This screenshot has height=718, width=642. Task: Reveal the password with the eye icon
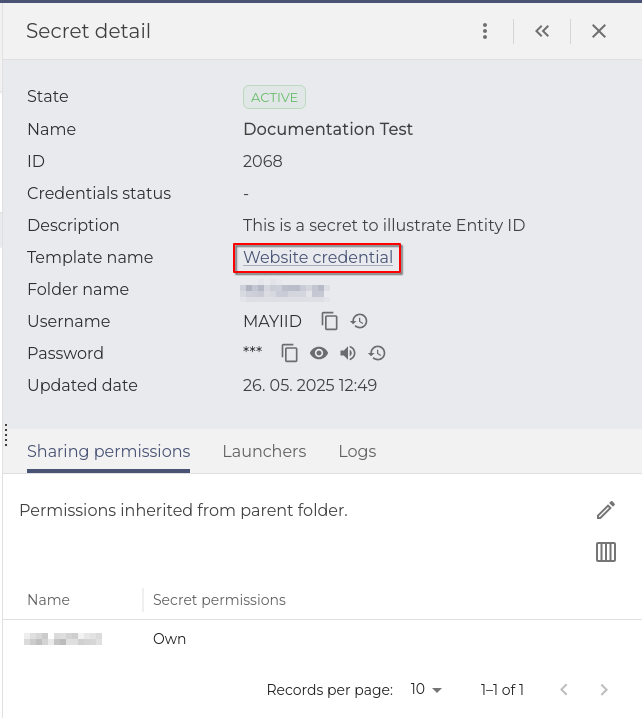click(x=319, y=353)
